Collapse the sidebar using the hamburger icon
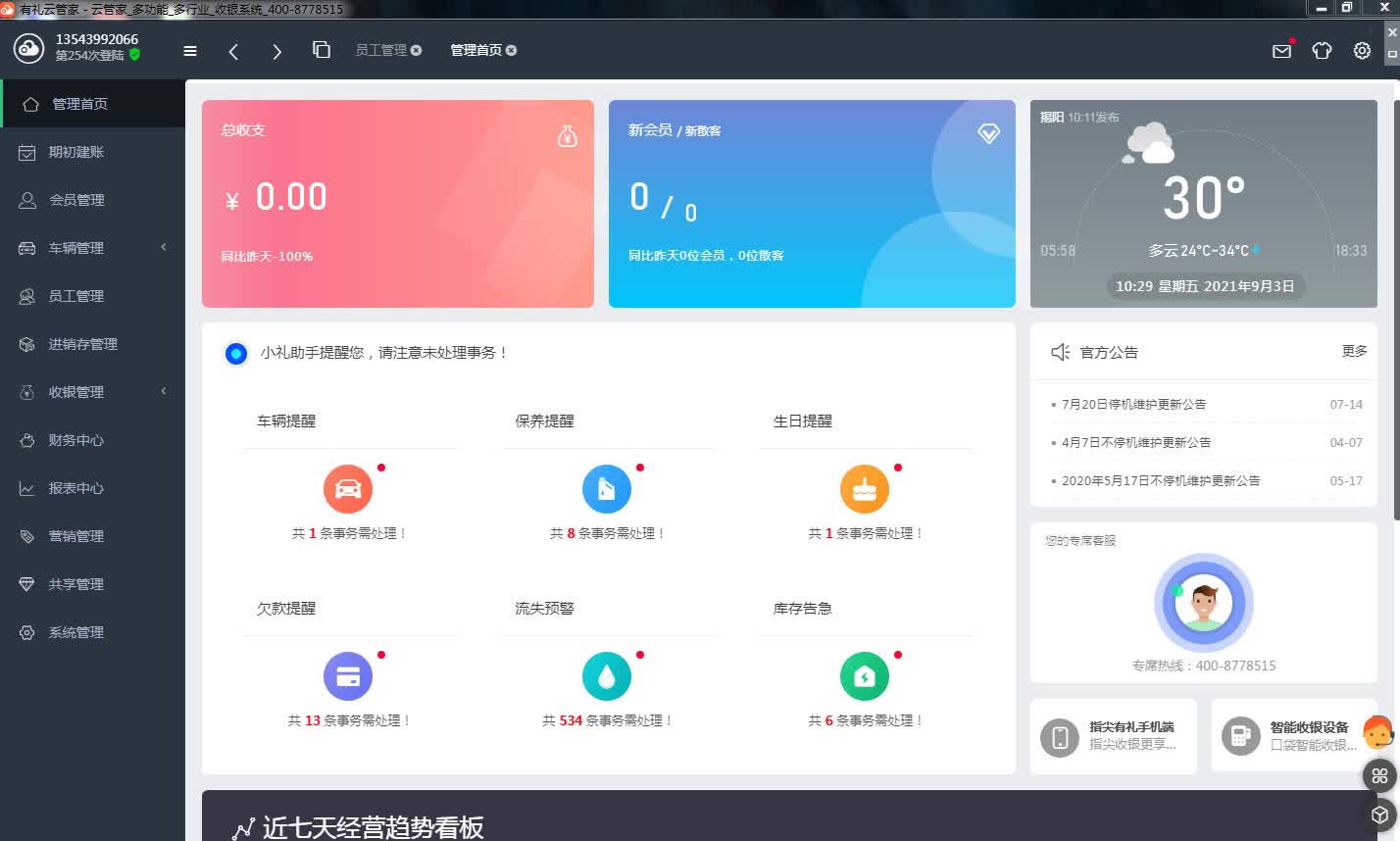The height and width of the screenshot is (841, 1400). click(x=190, y=50)
